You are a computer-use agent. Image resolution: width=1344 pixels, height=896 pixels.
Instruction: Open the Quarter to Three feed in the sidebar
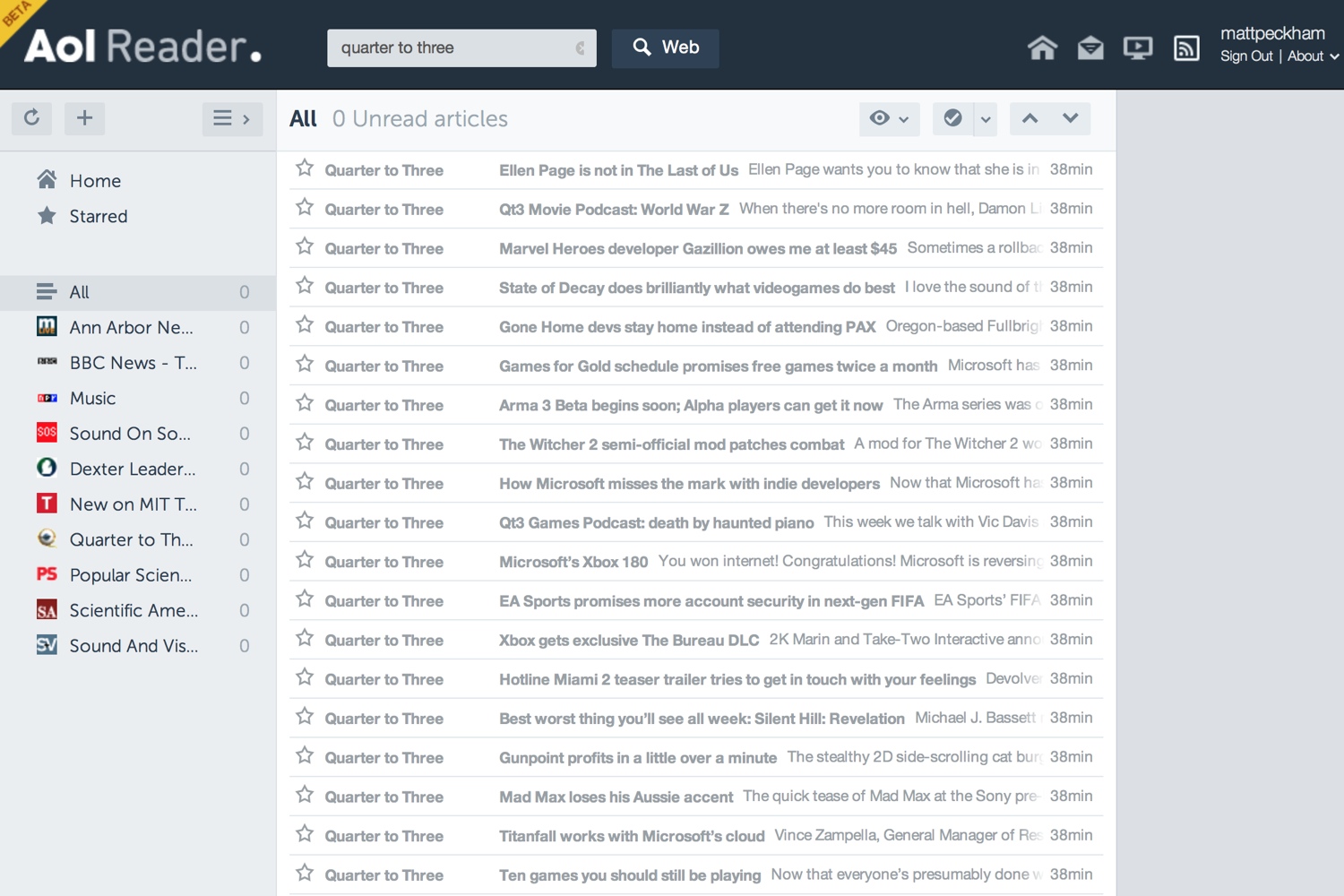(x=131, y=539)
